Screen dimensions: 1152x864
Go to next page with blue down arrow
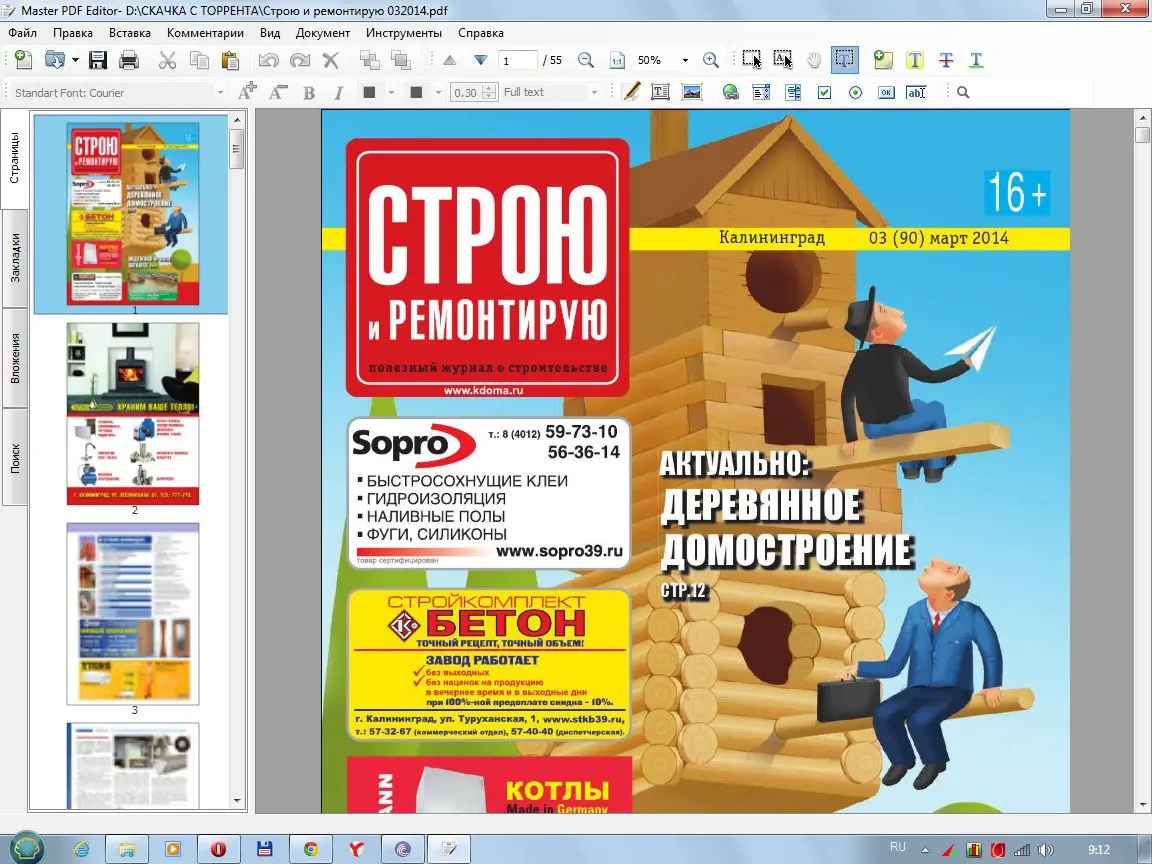click(x=480, y=60)
